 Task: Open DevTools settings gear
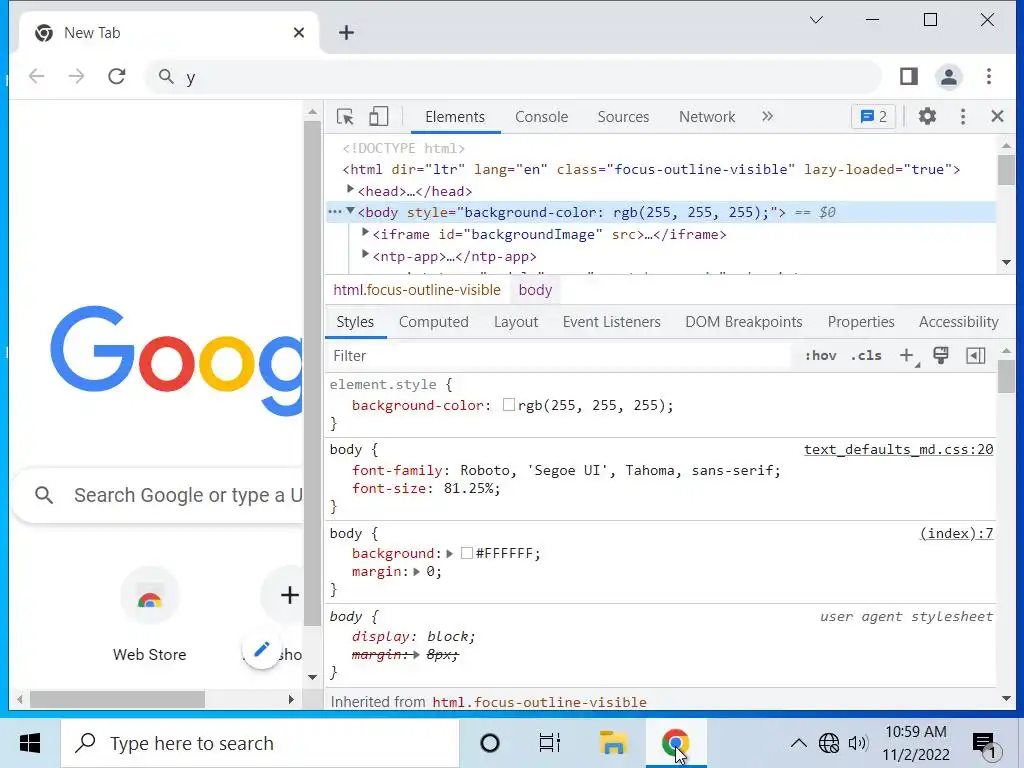click(927, 117)
